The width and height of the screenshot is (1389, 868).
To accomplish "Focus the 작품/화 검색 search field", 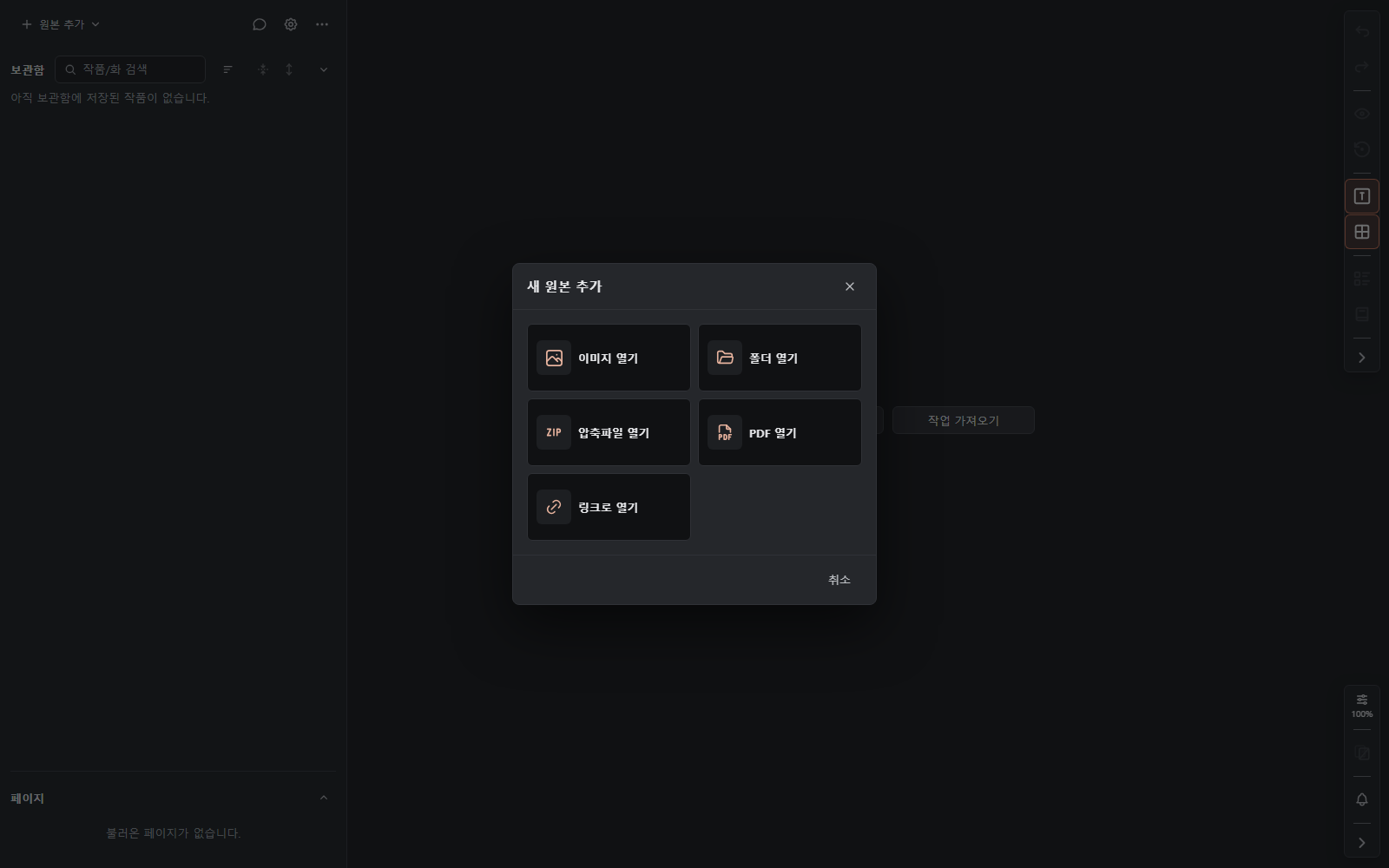I will coord(130,69).
